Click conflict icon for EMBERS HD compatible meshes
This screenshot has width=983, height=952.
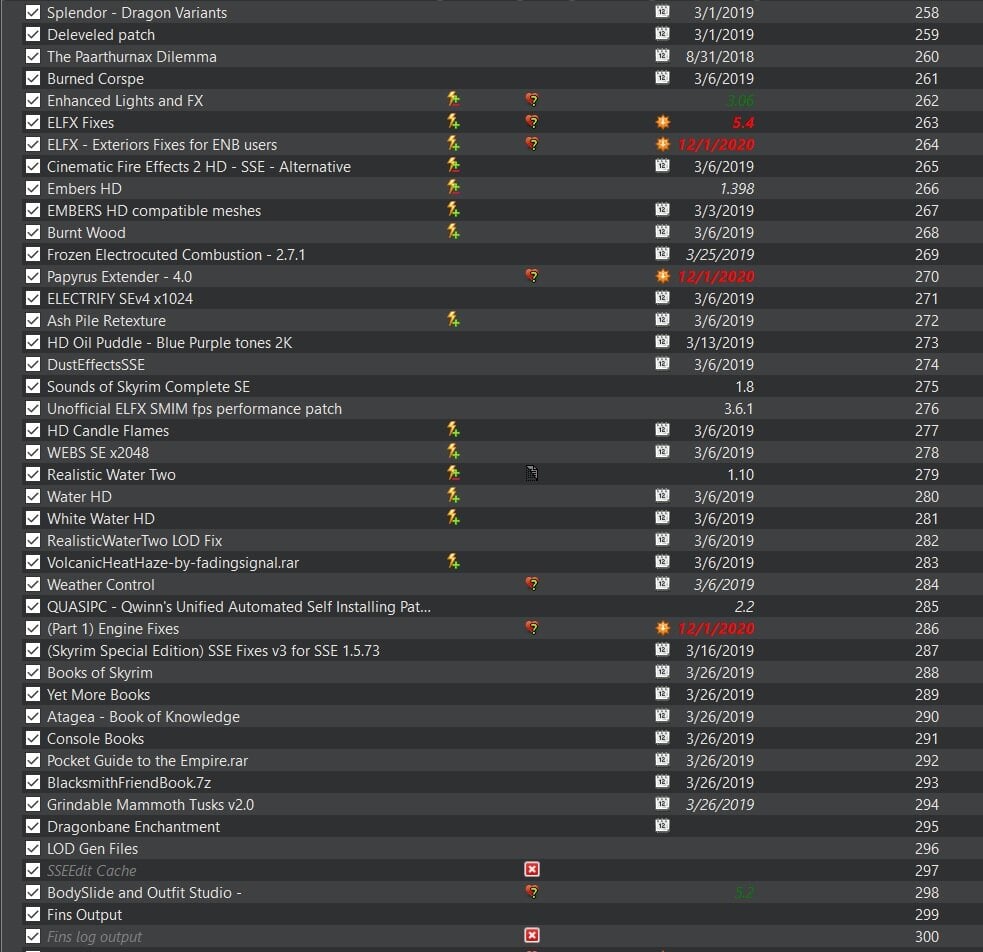tap(453, 209)
